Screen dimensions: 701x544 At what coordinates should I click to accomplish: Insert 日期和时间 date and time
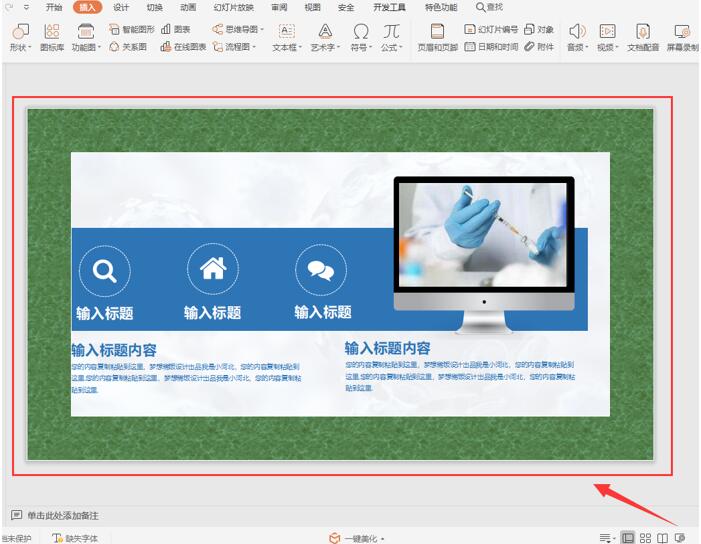491,46
